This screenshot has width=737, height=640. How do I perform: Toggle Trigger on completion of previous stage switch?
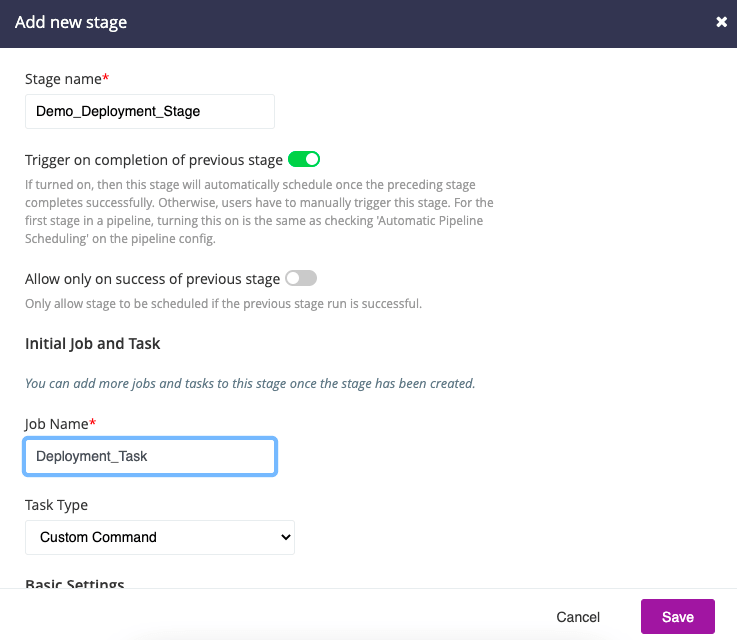[x=303, y=159]
